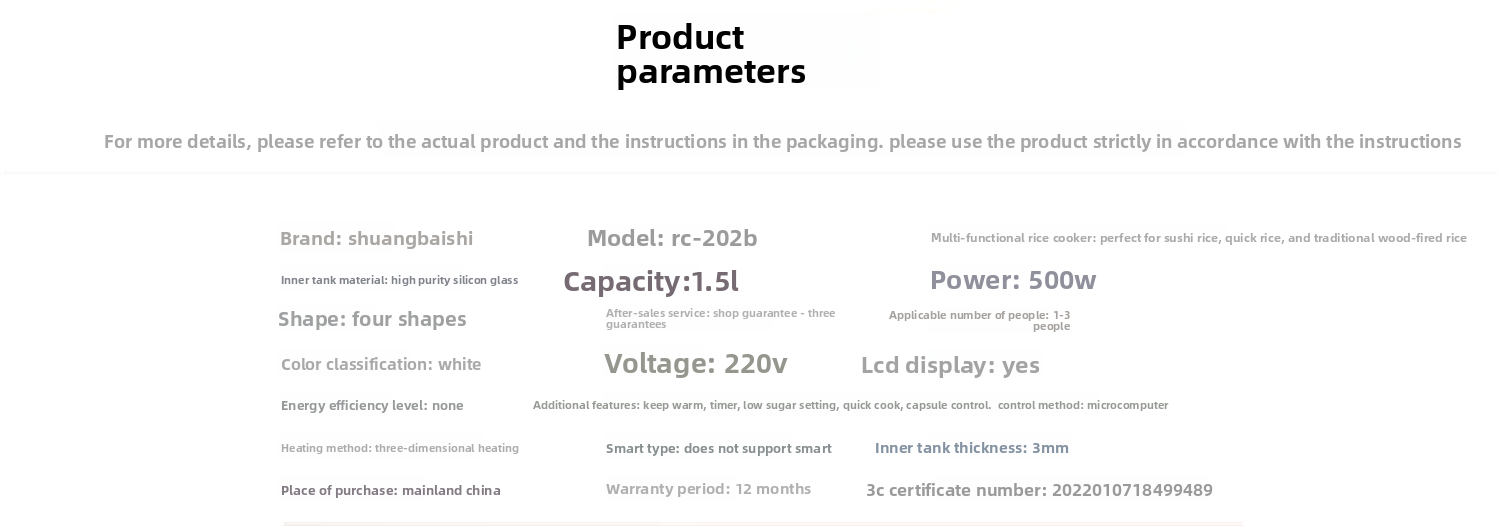Screen dimensions: 1500x526
Task: Select the Brand: shuangbaishi text
Action: pos(376,239)
